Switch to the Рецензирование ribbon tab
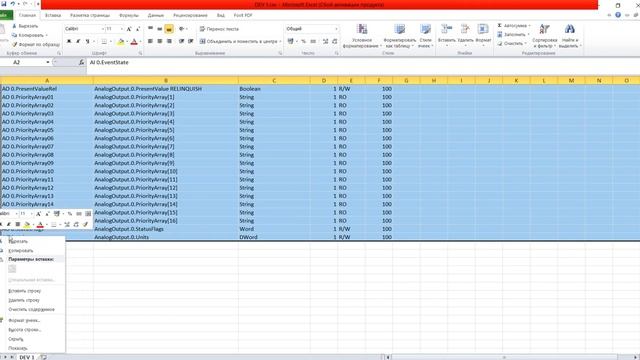Screen dimensions: 640x360 190,15
